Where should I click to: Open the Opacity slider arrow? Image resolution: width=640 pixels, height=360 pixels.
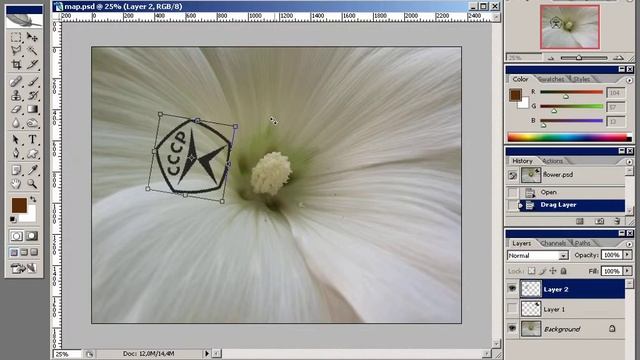coord(627,255)
